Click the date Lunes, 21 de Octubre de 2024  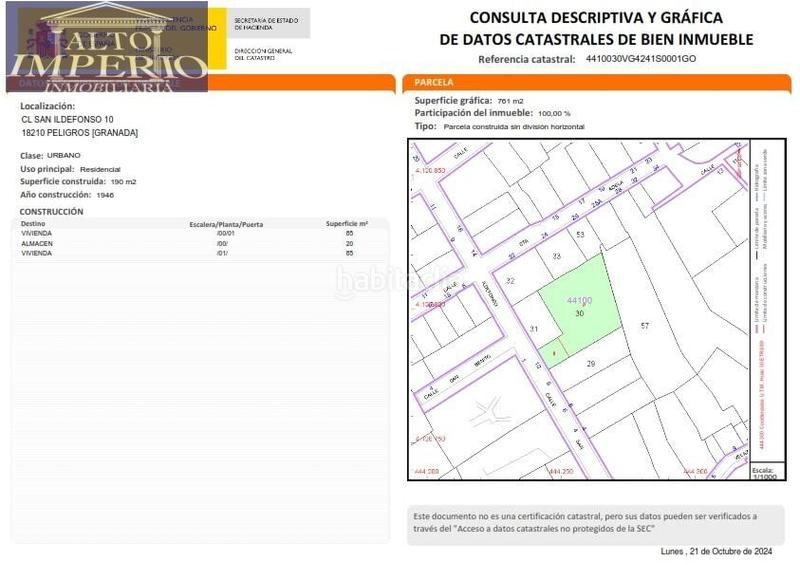(x=717, y=552)
